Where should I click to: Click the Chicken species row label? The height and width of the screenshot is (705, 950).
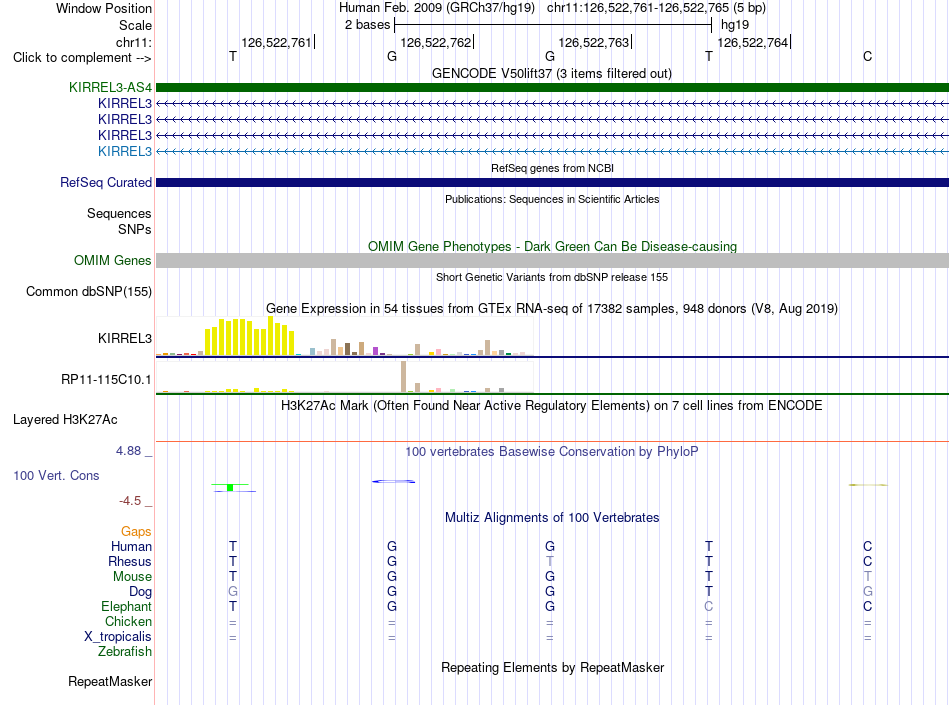click(x=128, y=621)
